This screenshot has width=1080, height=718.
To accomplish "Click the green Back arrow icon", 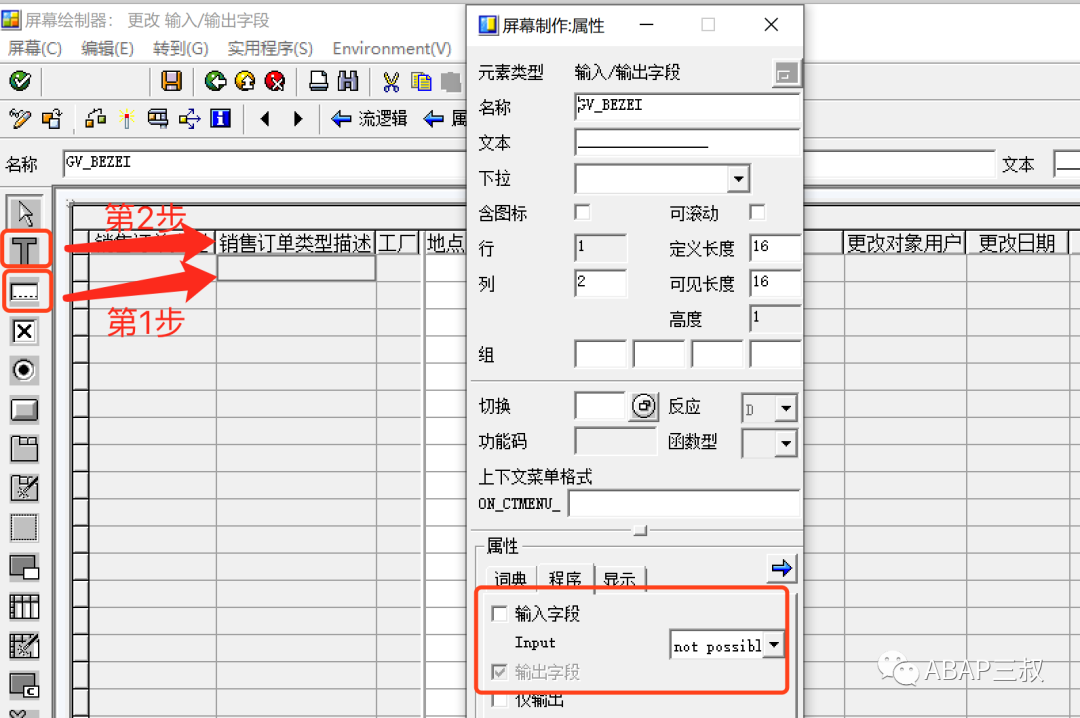I will tap(216, 81).
